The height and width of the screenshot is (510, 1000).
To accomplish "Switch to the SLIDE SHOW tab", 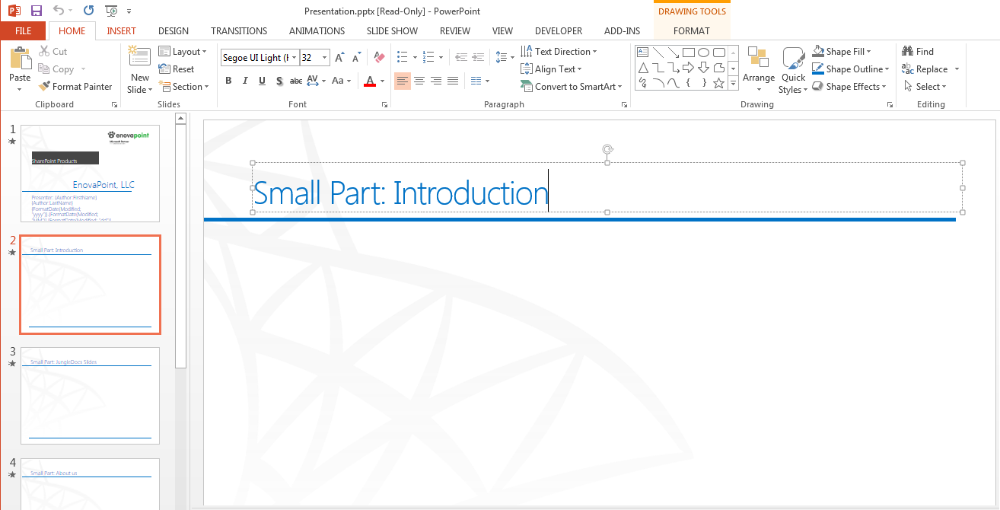I will tap(392, 31).
